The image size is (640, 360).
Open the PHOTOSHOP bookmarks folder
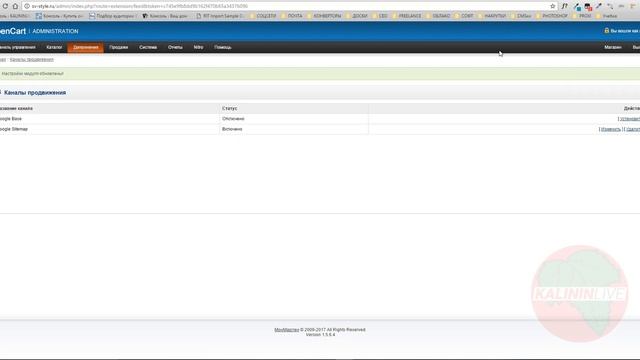(x=551, y=16)
